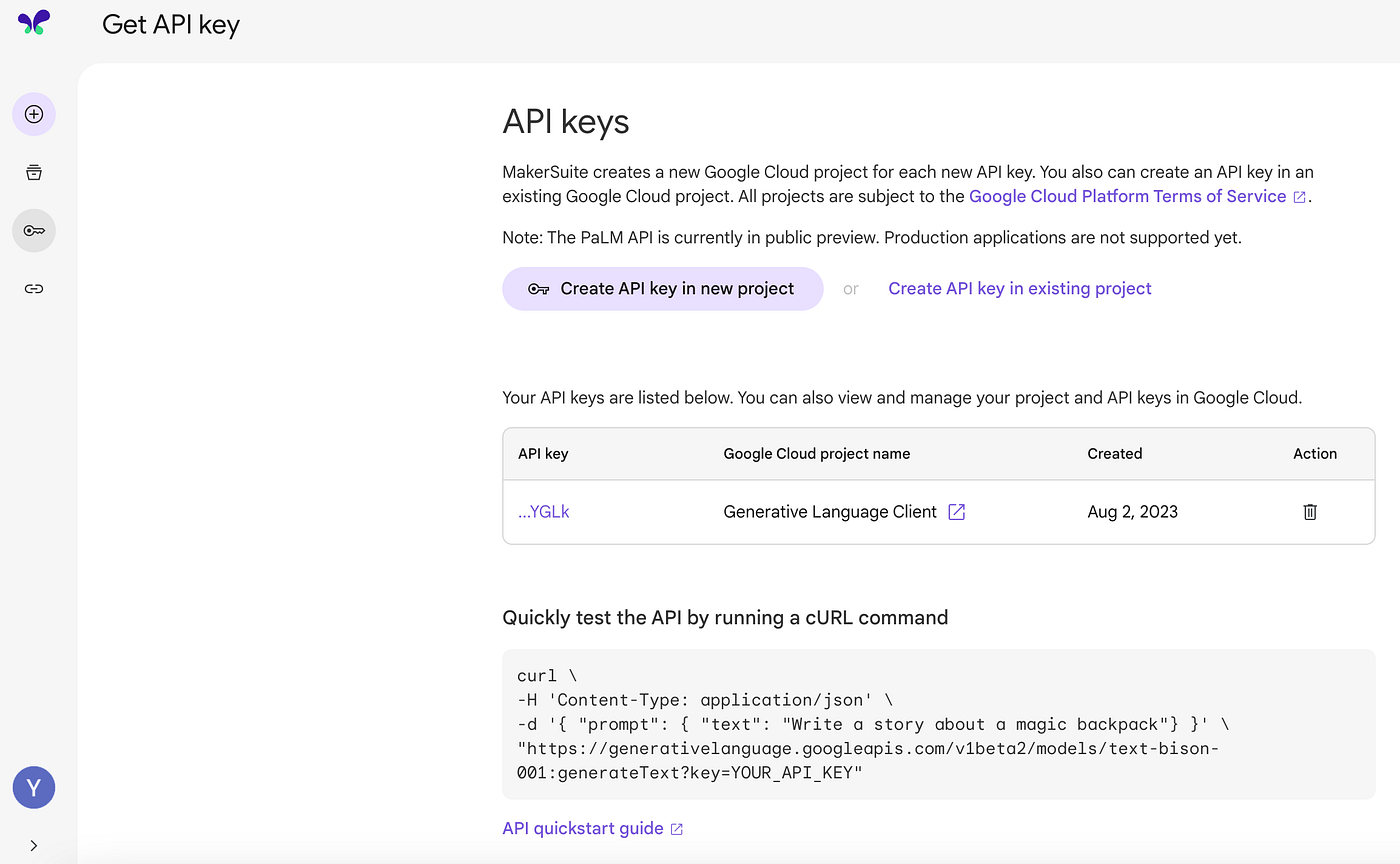Open the create new plus icon in sidebar
The height and width of the screenshot is (864, 1400).
coord(34,114)
